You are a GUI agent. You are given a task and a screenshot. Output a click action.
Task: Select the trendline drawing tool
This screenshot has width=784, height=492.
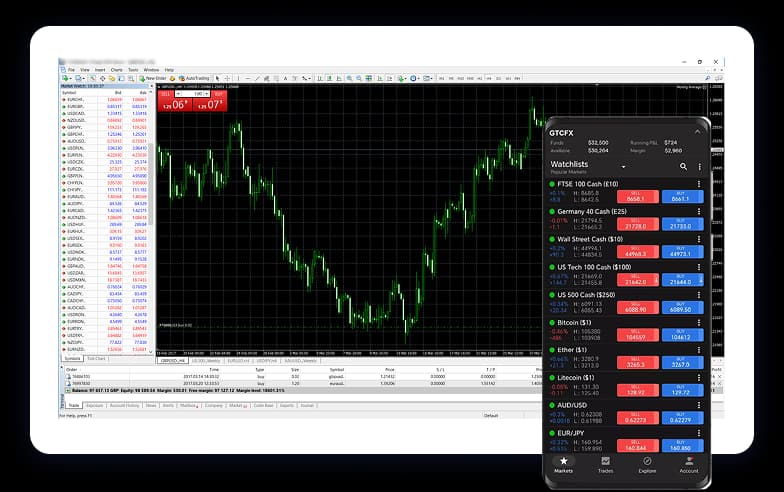click(257, 78)
